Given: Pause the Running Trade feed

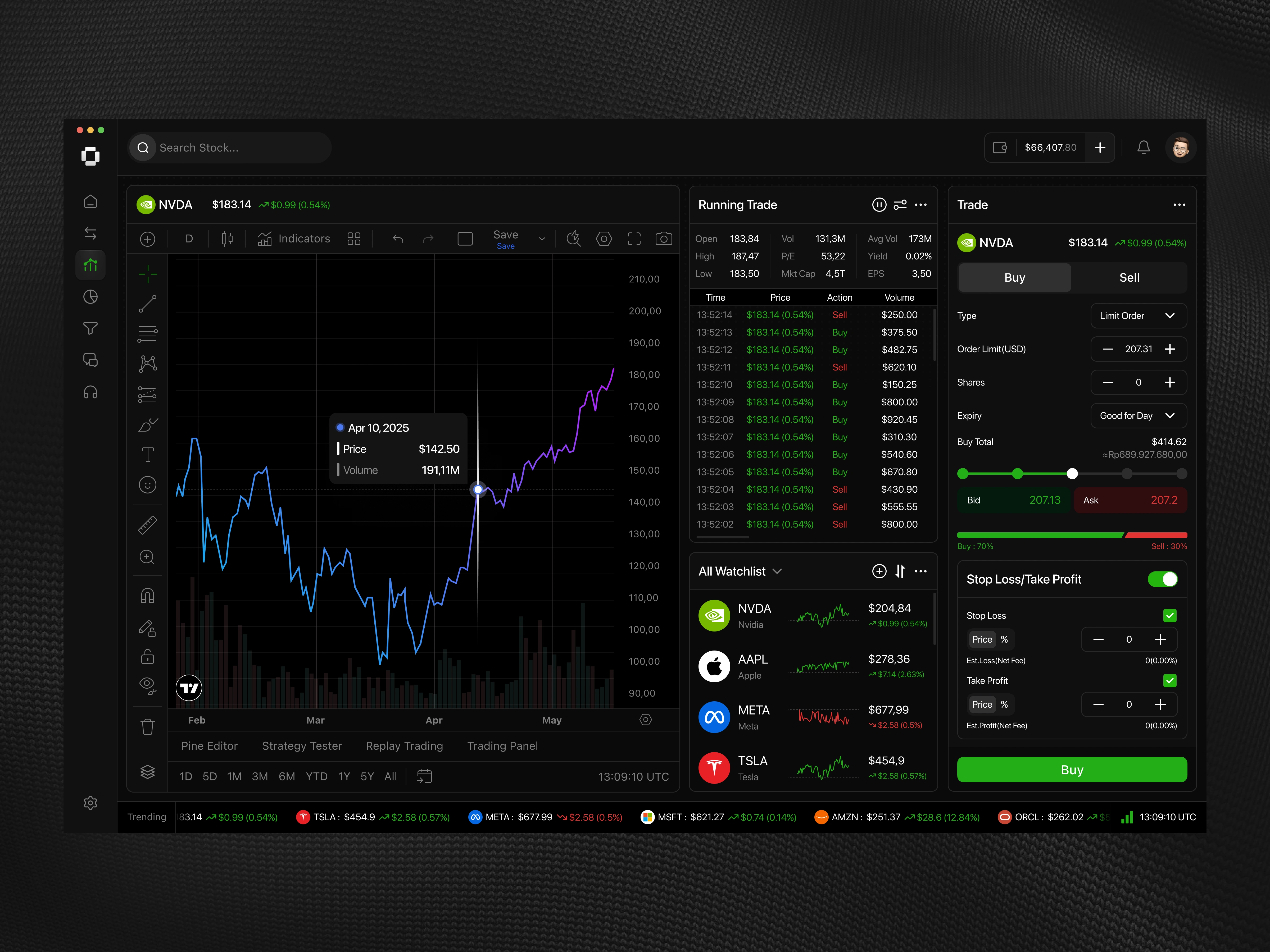Looking at the screenshot, I should (878, 205).
